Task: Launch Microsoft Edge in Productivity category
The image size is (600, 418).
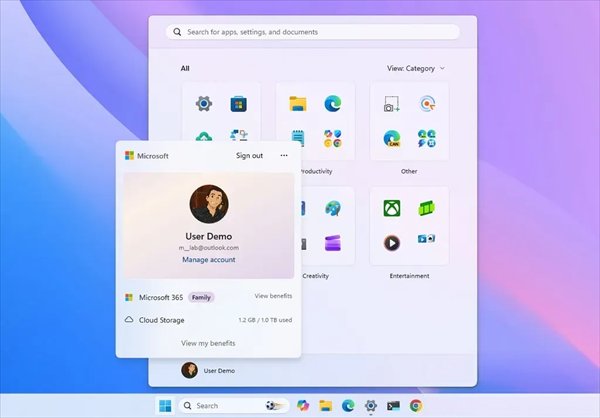Action: tap(333, 104)
